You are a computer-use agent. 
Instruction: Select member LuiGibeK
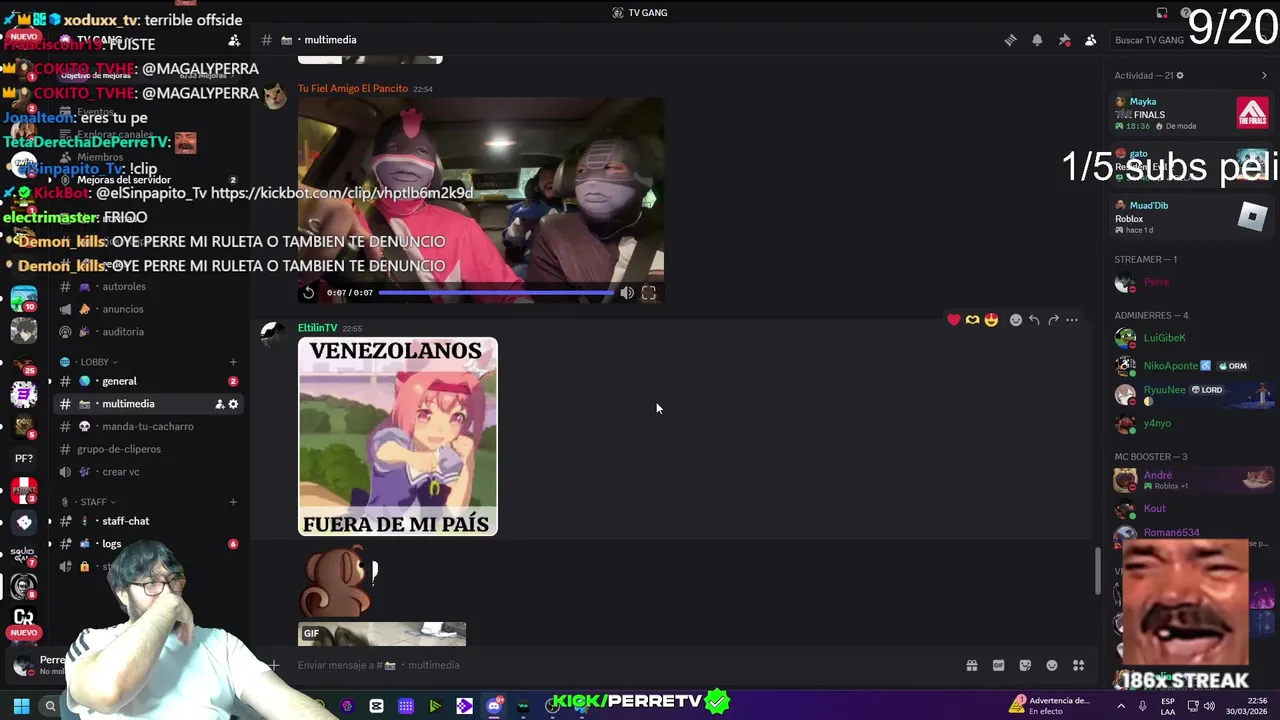[x=1191, y=338]
